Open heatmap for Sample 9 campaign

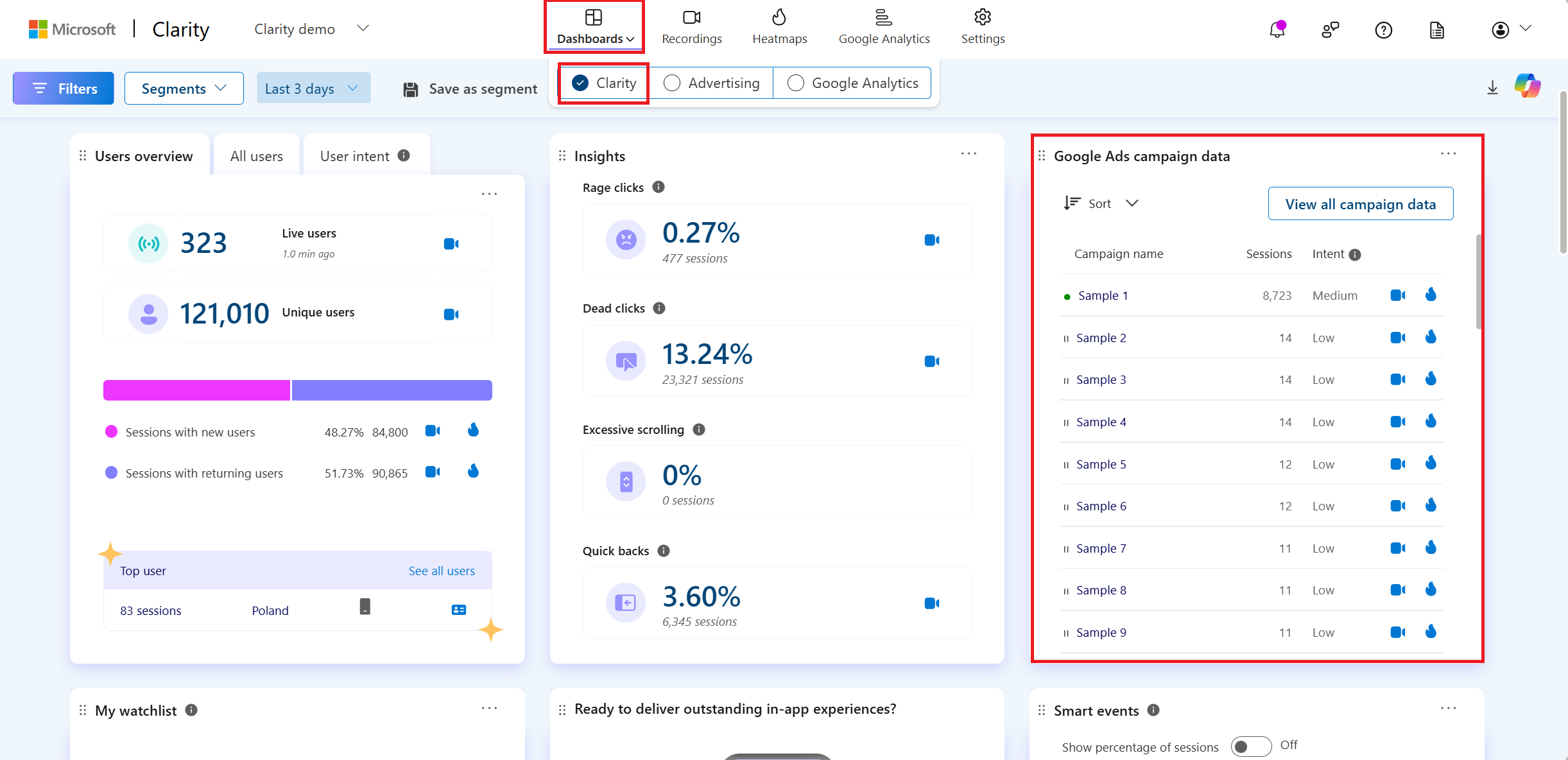[x=1431, y=632]
